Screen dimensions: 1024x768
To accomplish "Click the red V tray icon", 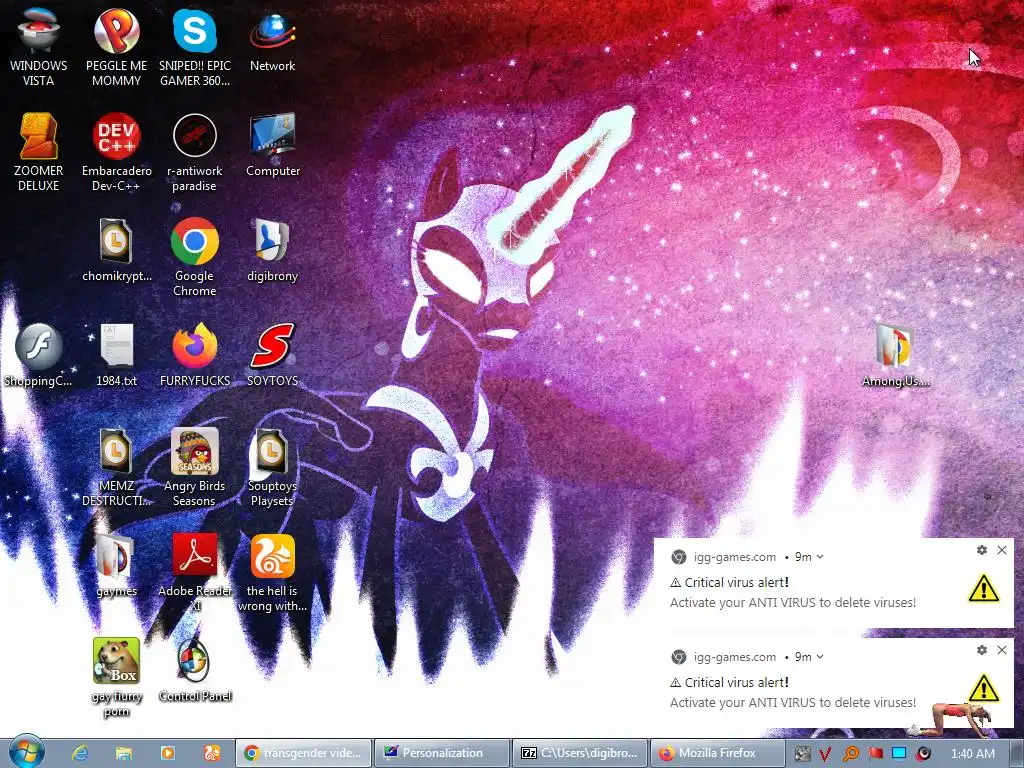I will [x=825, y=754].
